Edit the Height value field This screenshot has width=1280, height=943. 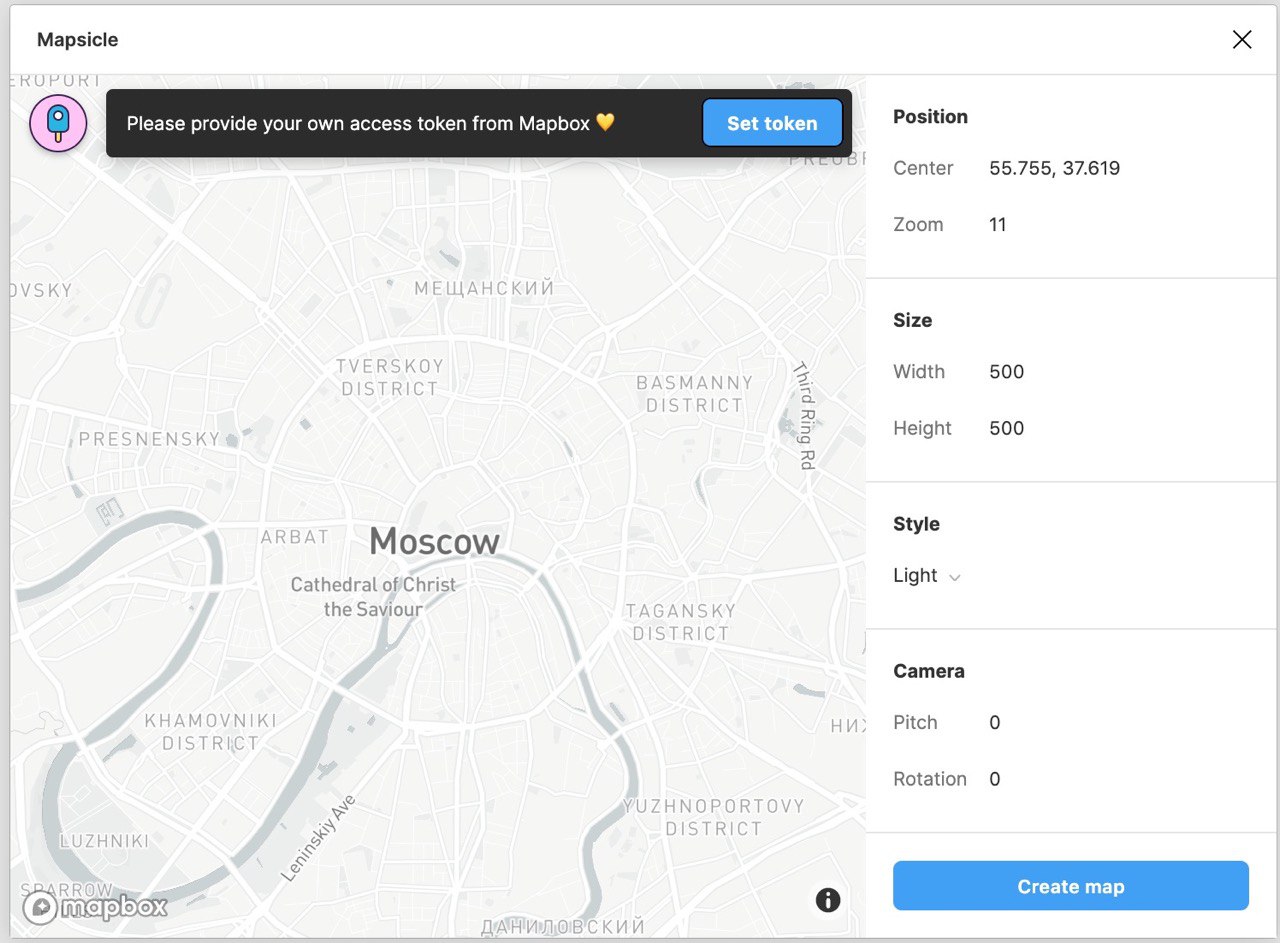1006,428
